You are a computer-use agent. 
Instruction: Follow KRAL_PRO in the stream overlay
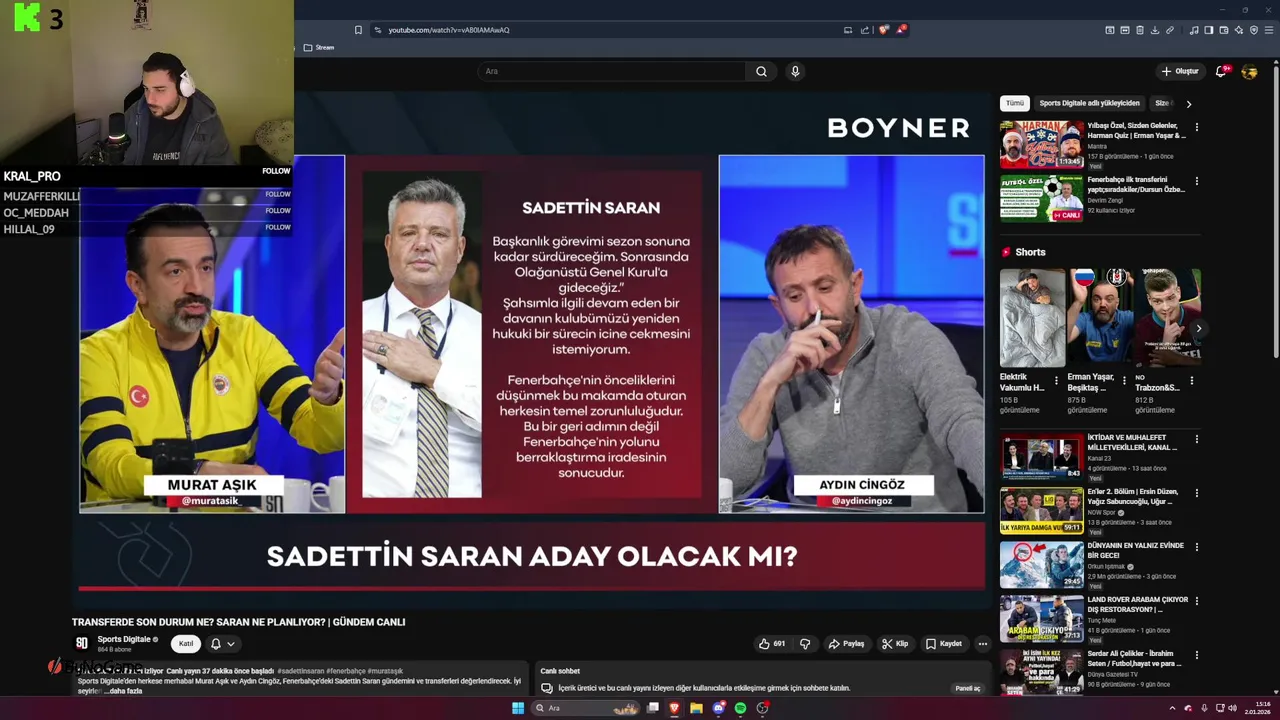276,171
